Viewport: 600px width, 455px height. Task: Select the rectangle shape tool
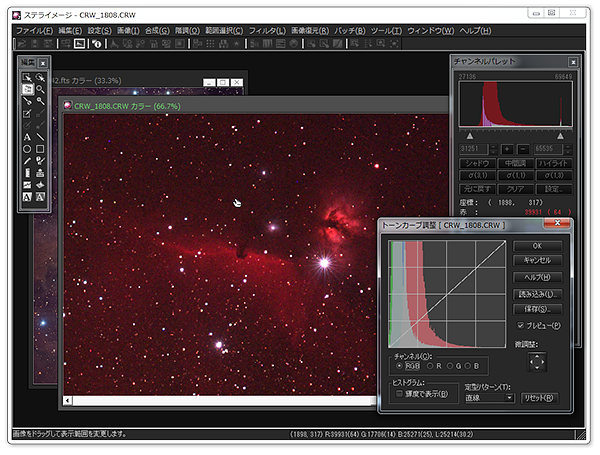(40, 149)
